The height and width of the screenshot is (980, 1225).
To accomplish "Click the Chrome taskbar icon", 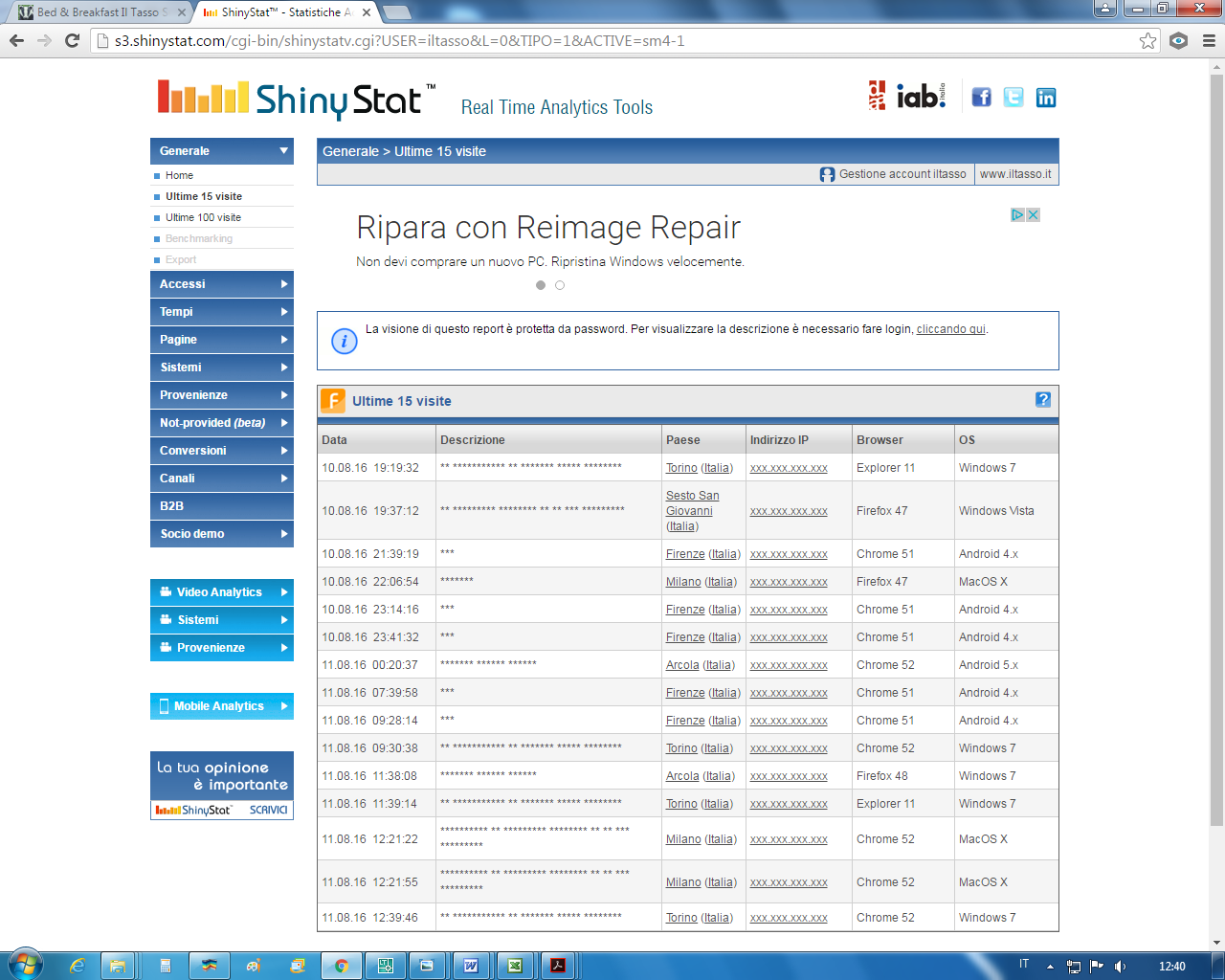I will tap(341, 966).
